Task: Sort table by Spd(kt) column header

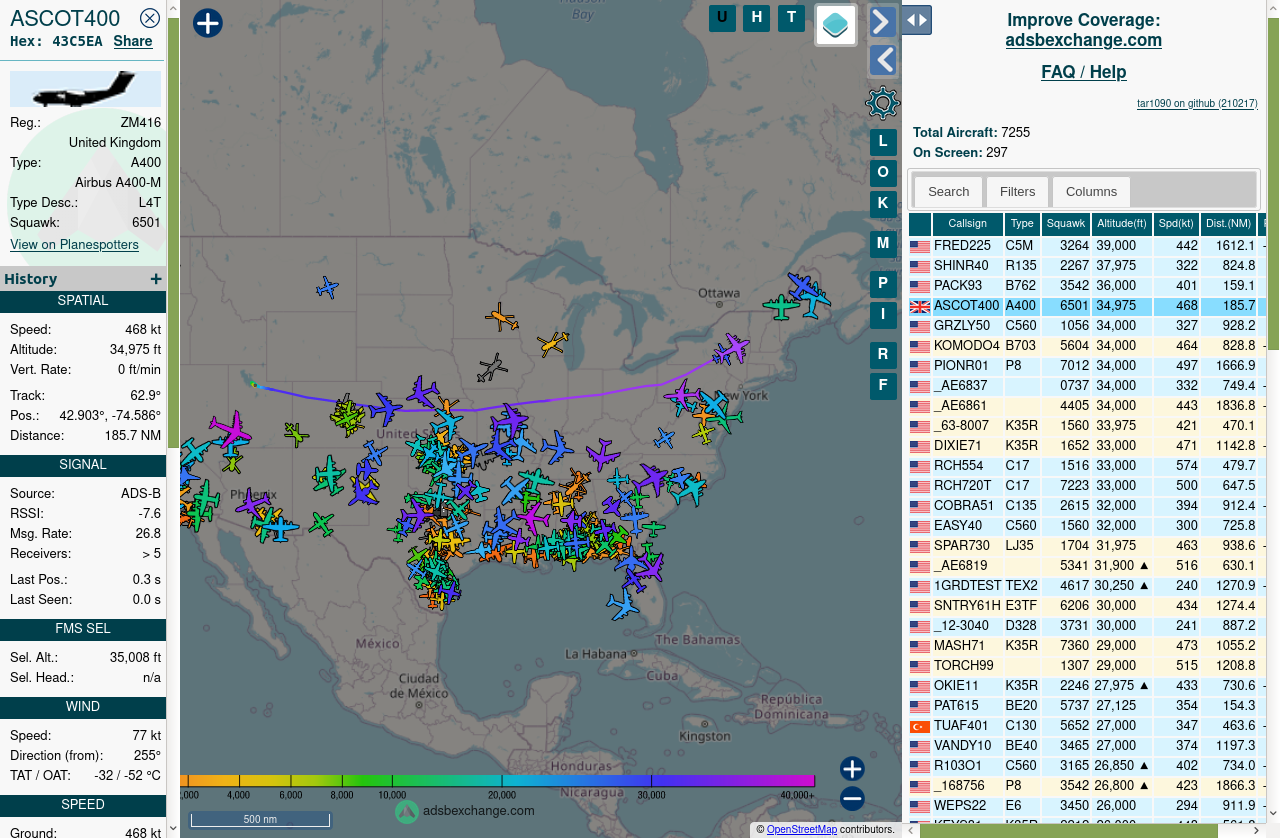Action: [1175, 223]
